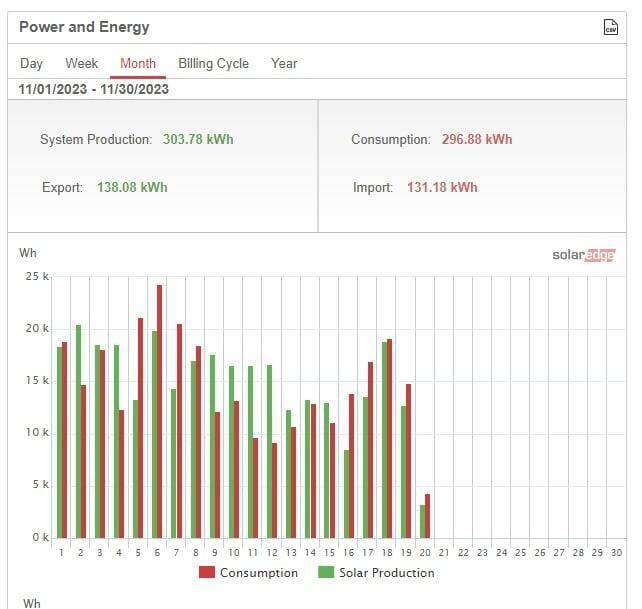Click the 25 k y-axis label

tap(37, 276)
